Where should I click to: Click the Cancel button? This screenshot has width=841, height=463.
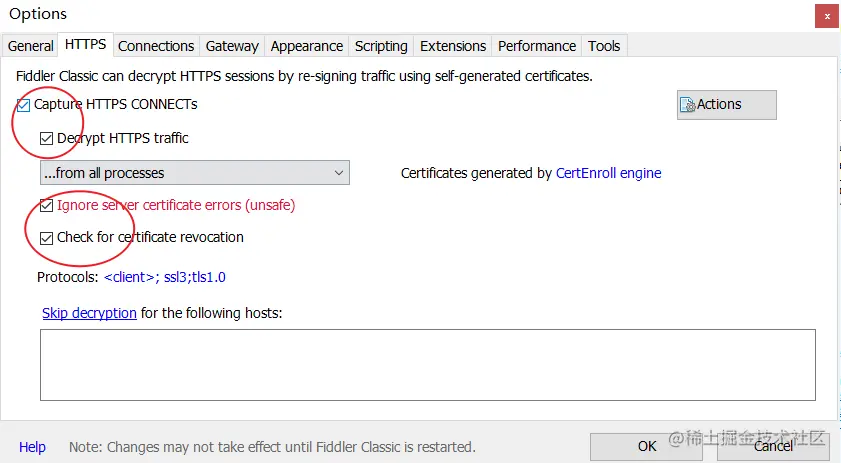pyautogui.click(x=773, y=446)
